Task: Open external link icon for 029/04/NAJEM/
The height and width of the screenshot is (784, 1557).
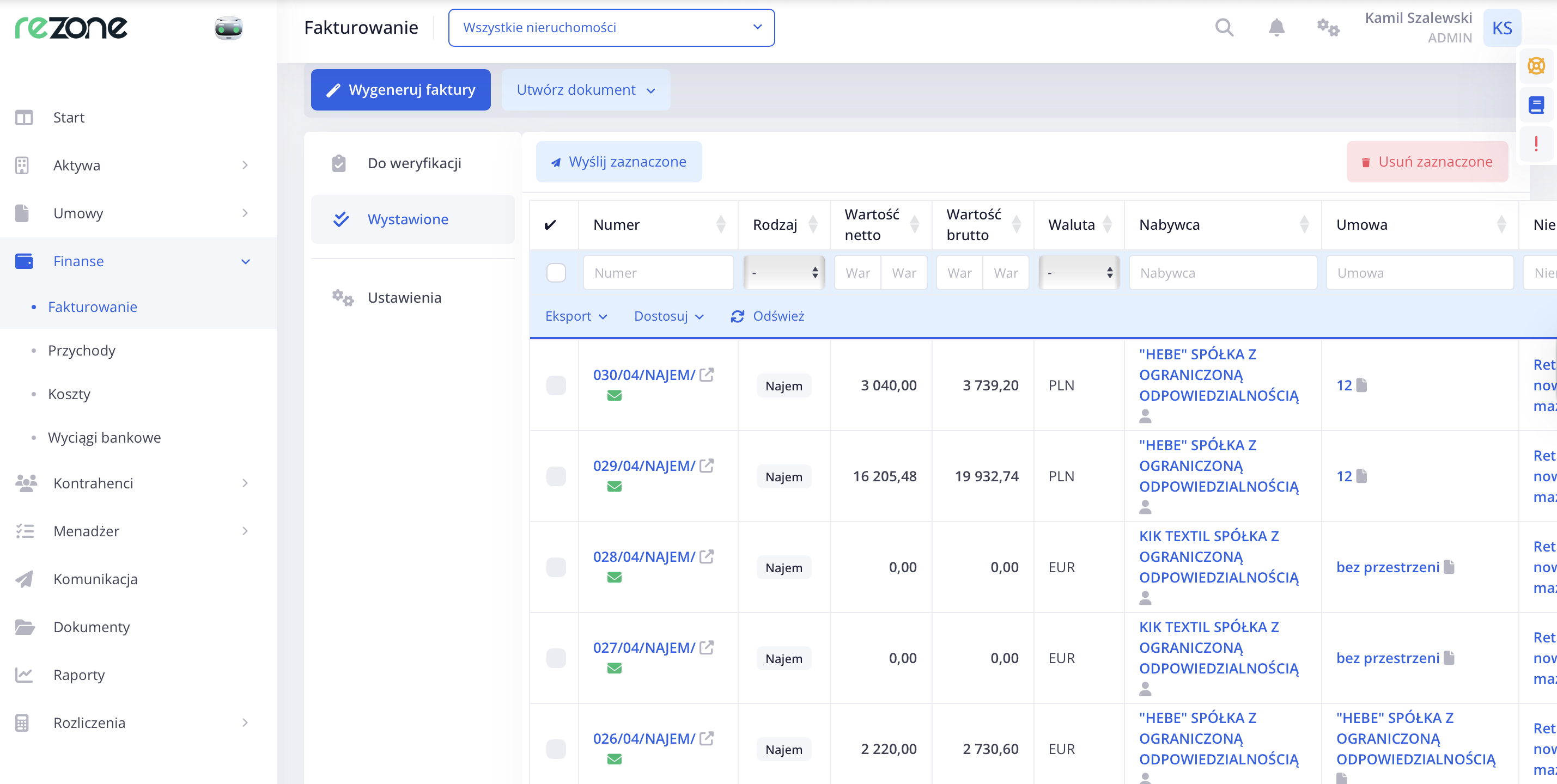Action: (707, 465)
